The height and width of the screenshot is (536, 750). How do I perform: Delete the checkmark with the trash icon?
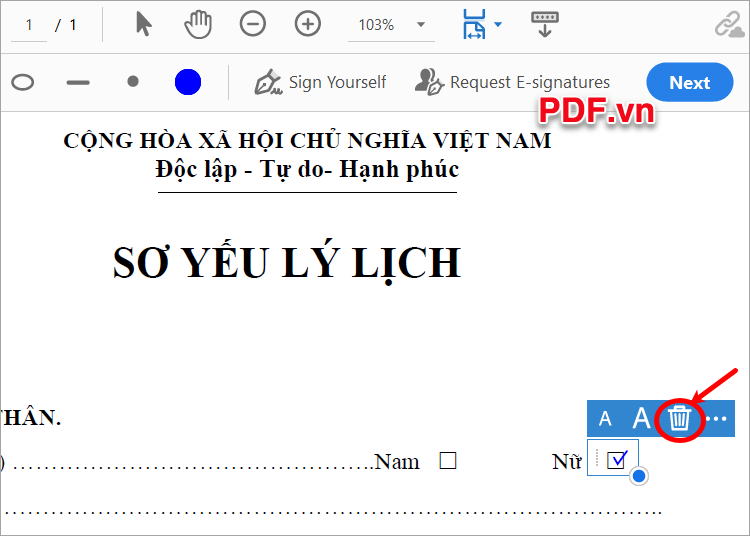[x=680, y=418]
